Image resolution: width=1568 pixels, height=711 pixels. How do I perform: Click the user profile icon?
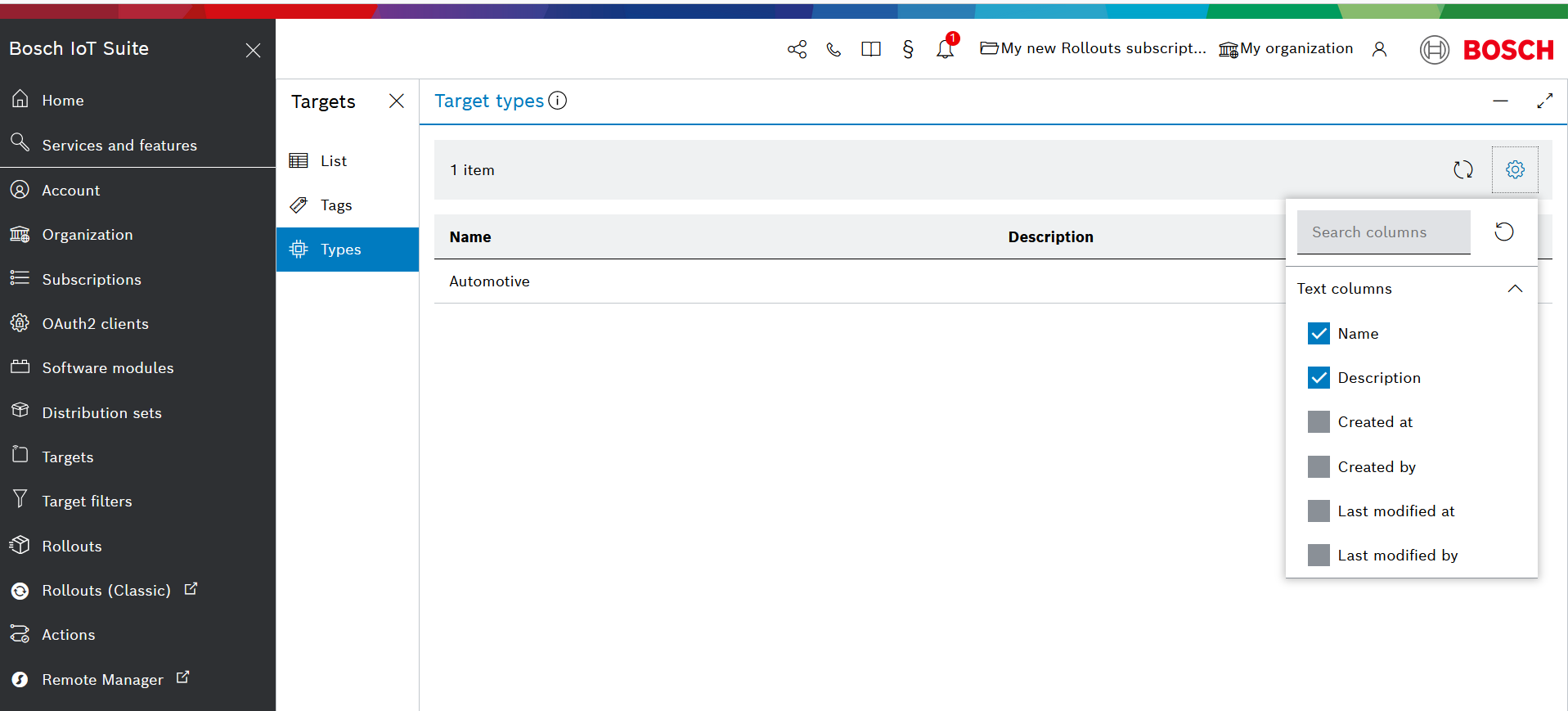pos(1379,49)
